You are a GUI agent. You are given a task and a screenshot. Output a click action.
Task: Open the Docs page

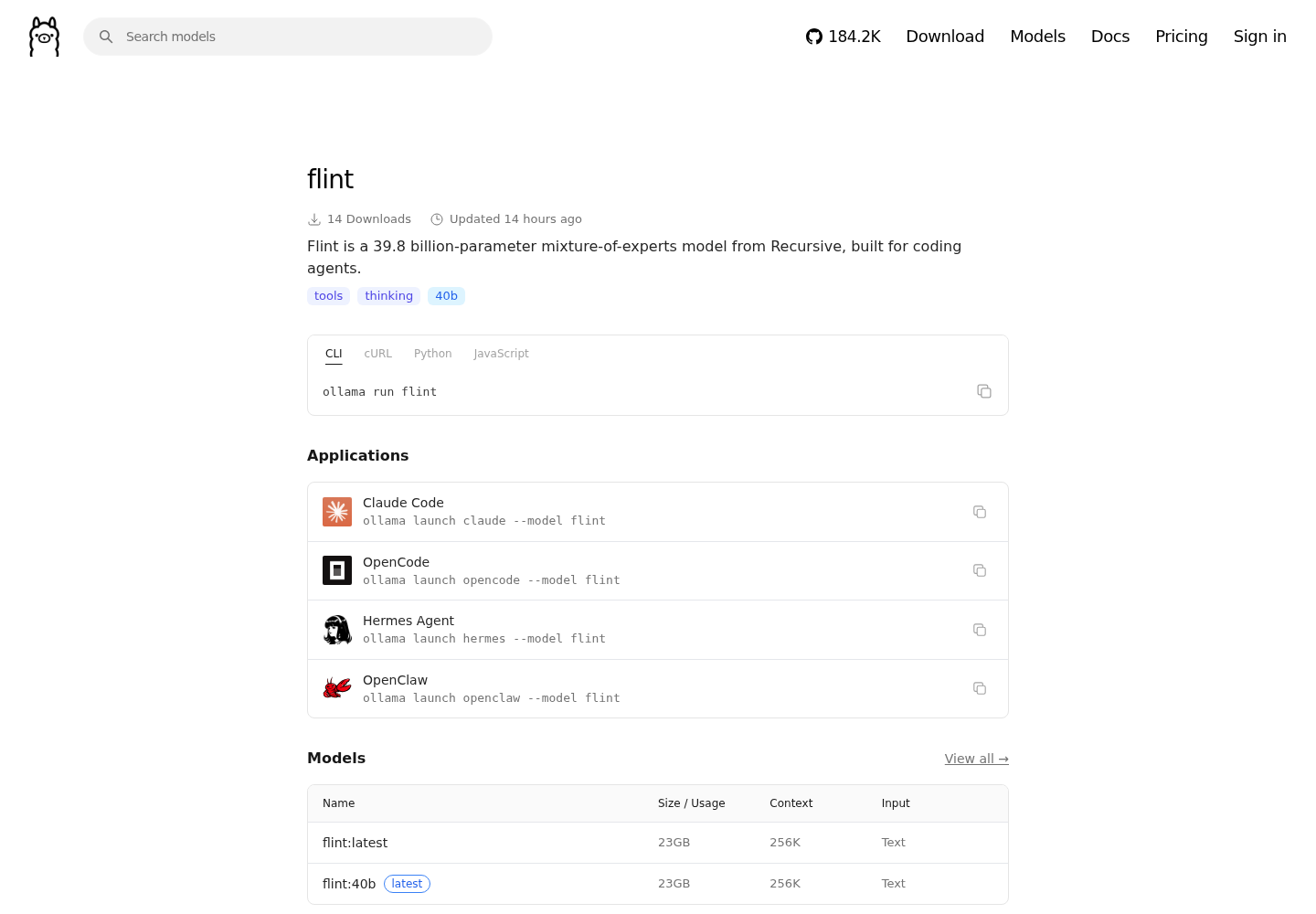[x=1110, y=37]
